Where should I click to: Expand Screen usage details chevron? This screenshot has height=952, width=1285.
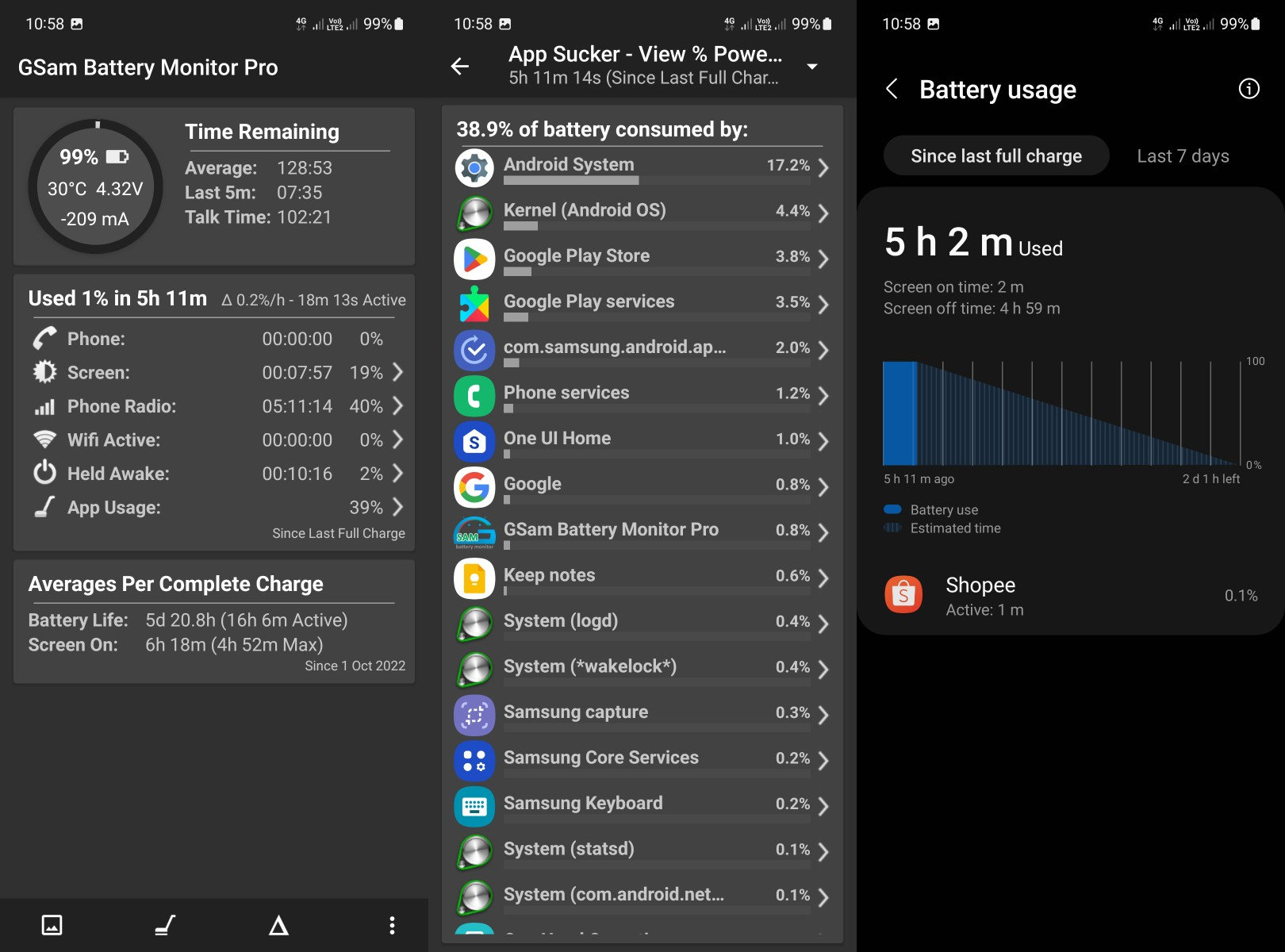click(x=397, y=372)
